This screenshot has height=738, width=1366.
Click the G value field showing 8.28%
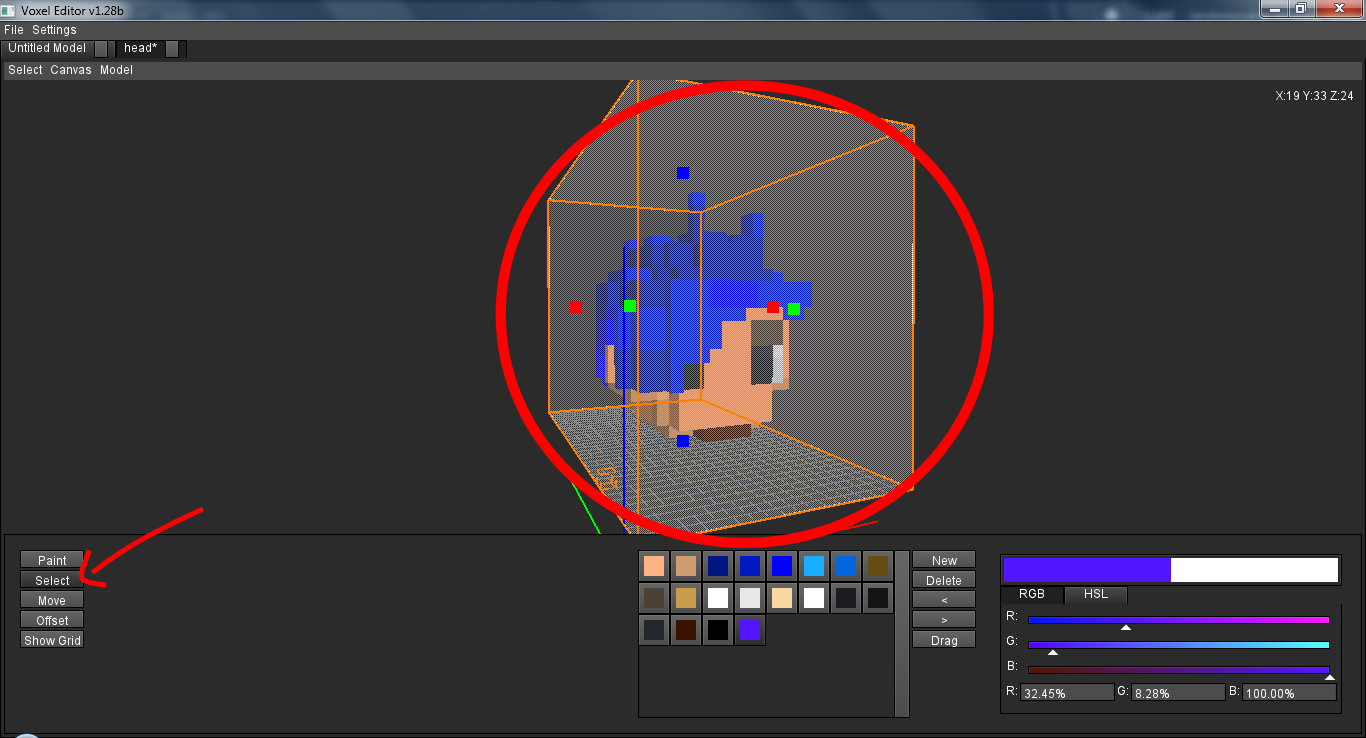pyautogui.click(x=1177, y=693)
